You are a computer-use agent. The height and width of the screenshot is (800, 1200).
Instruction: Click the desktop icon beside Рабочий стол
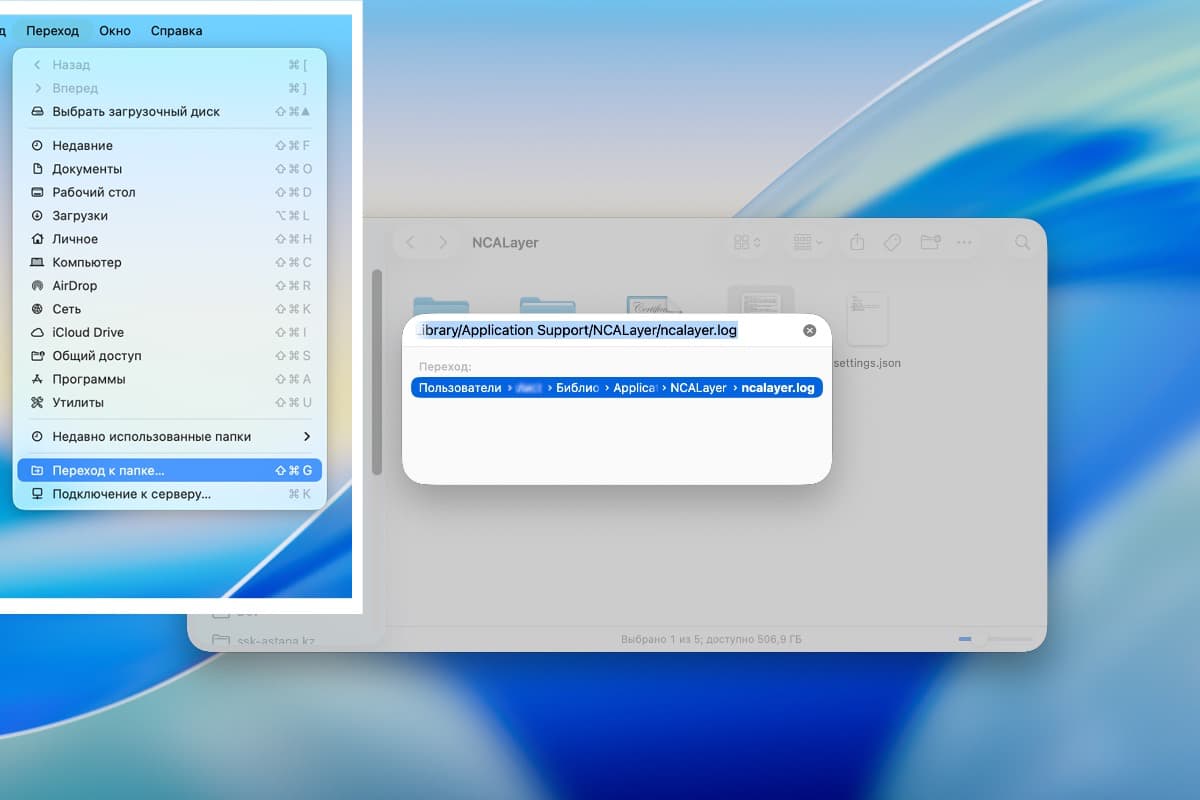[x=37, y=192]
